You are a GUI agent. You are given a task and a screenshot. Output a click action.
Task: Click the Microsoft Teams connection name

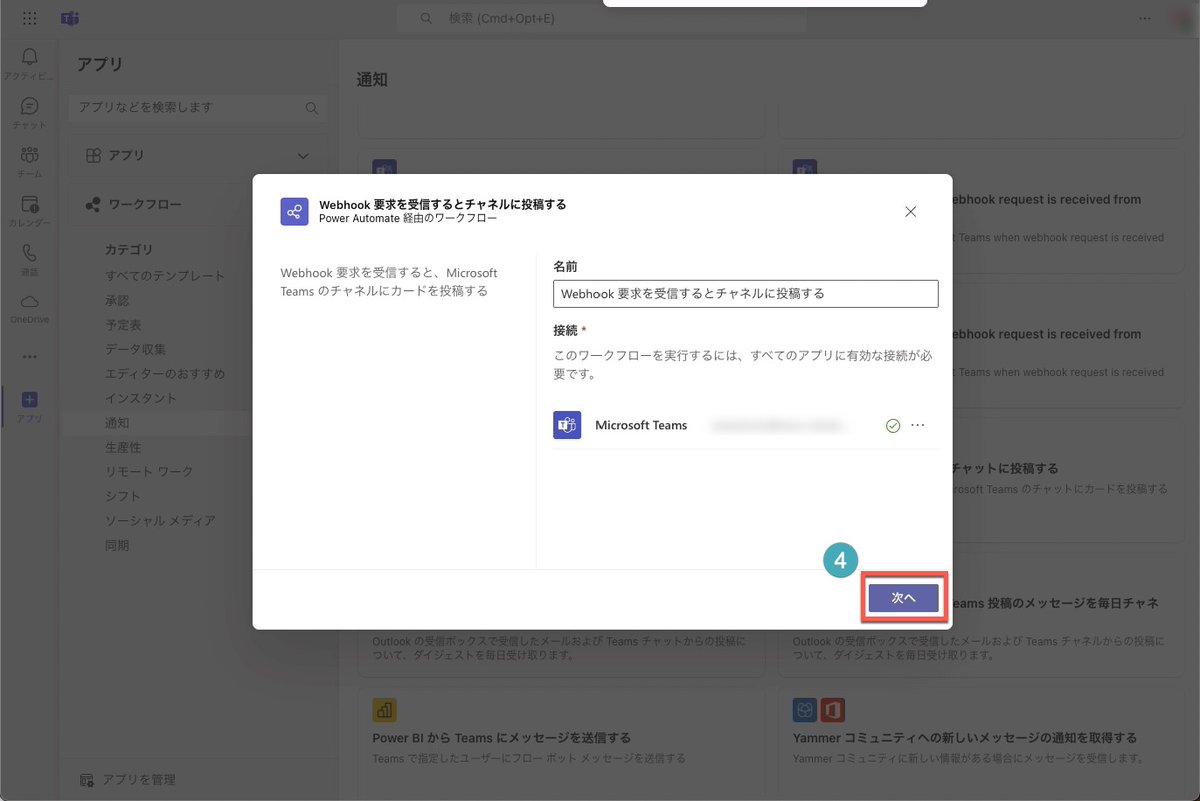(x=641, y=425)
